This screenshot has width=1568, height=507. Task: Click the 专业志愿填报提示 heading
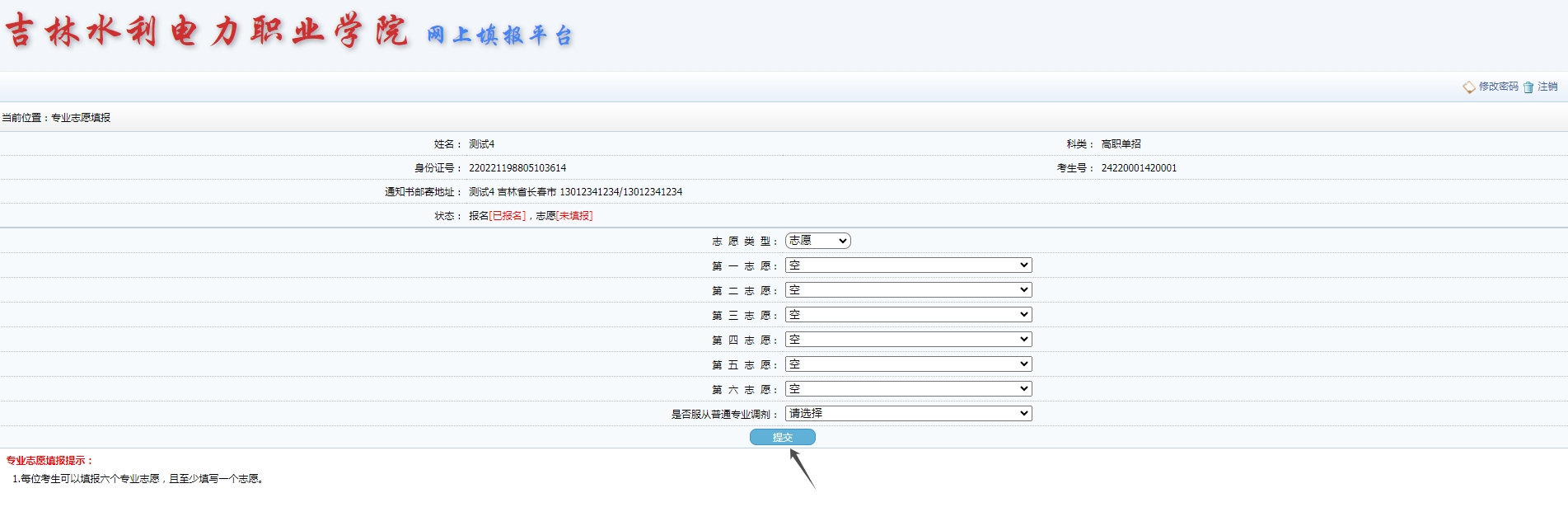pyautogui.click(x=49, y=461)
